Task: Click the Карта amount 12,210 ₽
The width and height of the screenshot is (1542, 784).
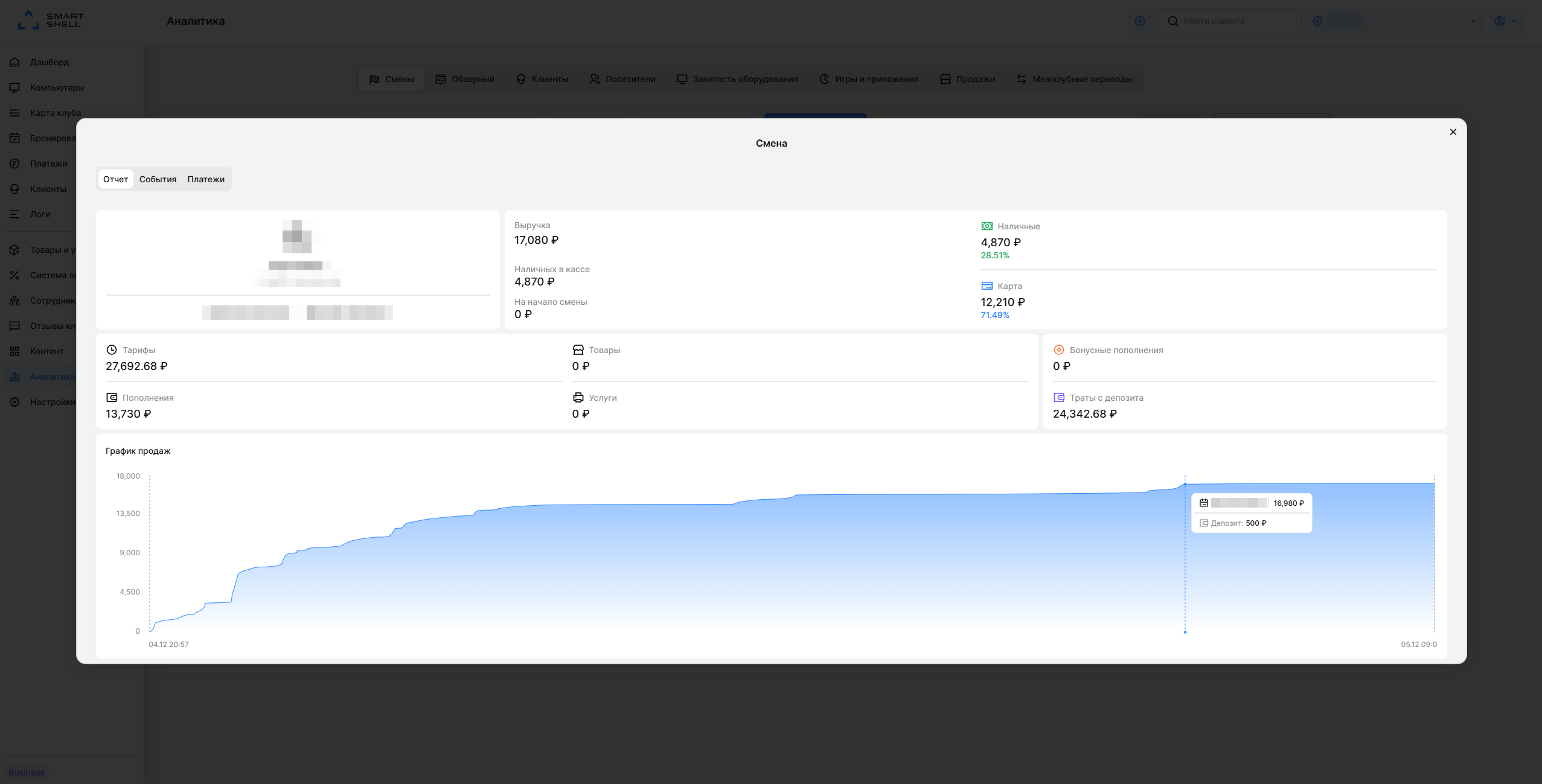Action: (1003, 302)
